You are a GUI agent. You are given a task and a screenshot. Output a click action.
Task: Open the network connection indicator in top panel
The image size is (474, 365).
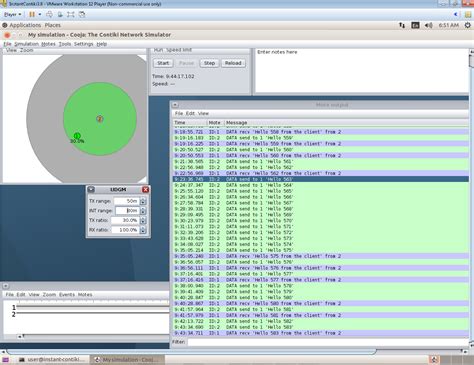(402, 25)
